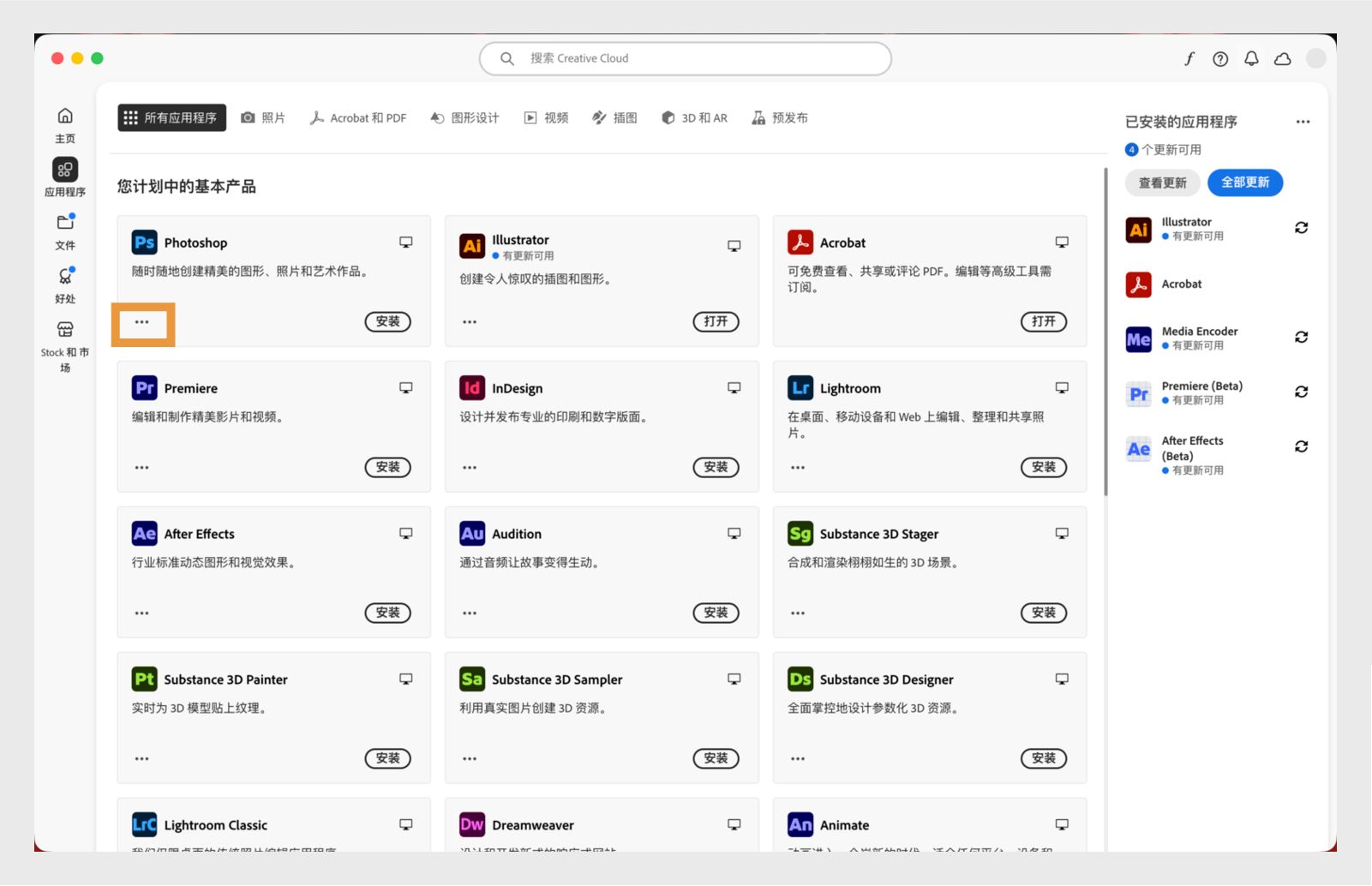This screenshot has width=1372, height=886.
Task: Click the Substance 3D Painter Pt icon
Action: tap(144, 679)
